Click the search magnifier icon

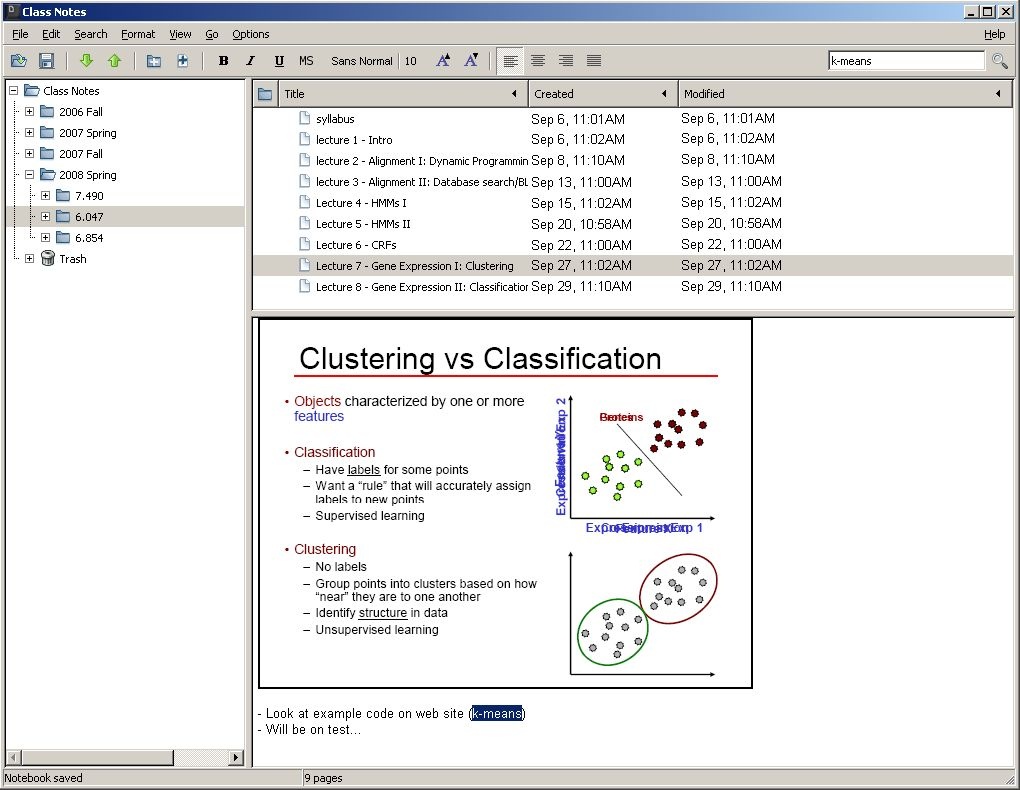[999, 61]
